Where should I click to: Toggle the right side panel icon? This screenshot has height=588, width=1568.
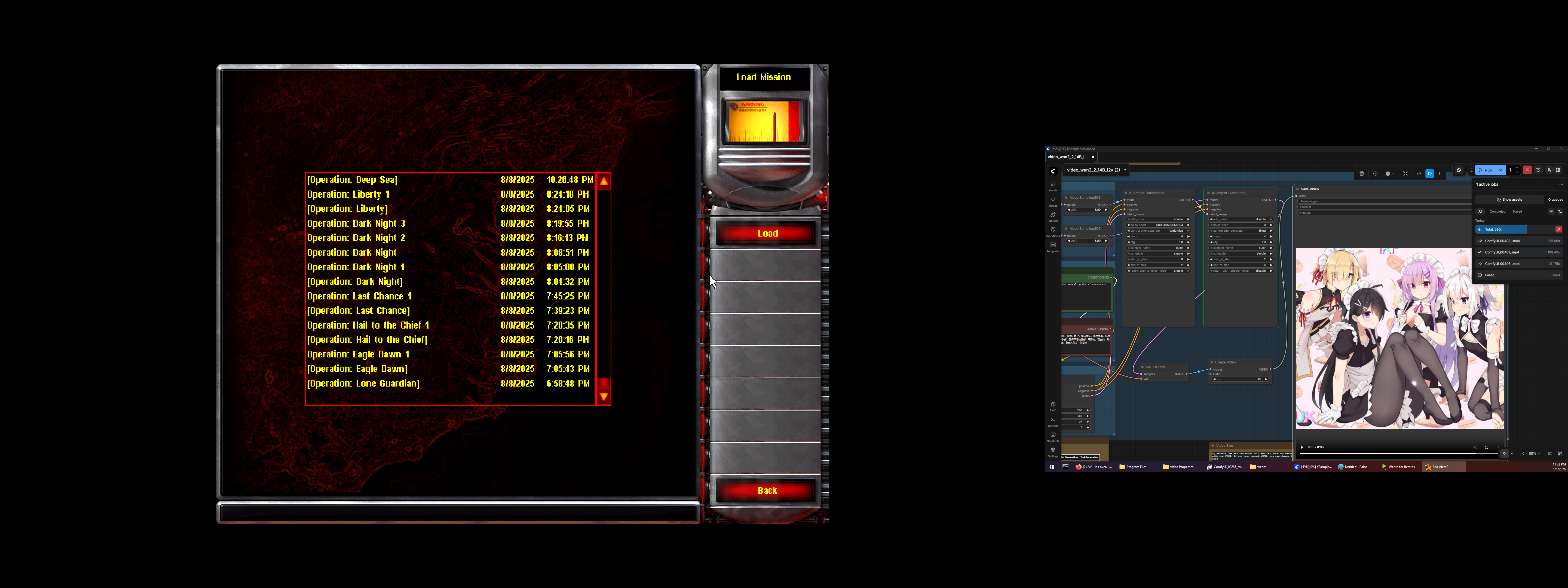1558,170
